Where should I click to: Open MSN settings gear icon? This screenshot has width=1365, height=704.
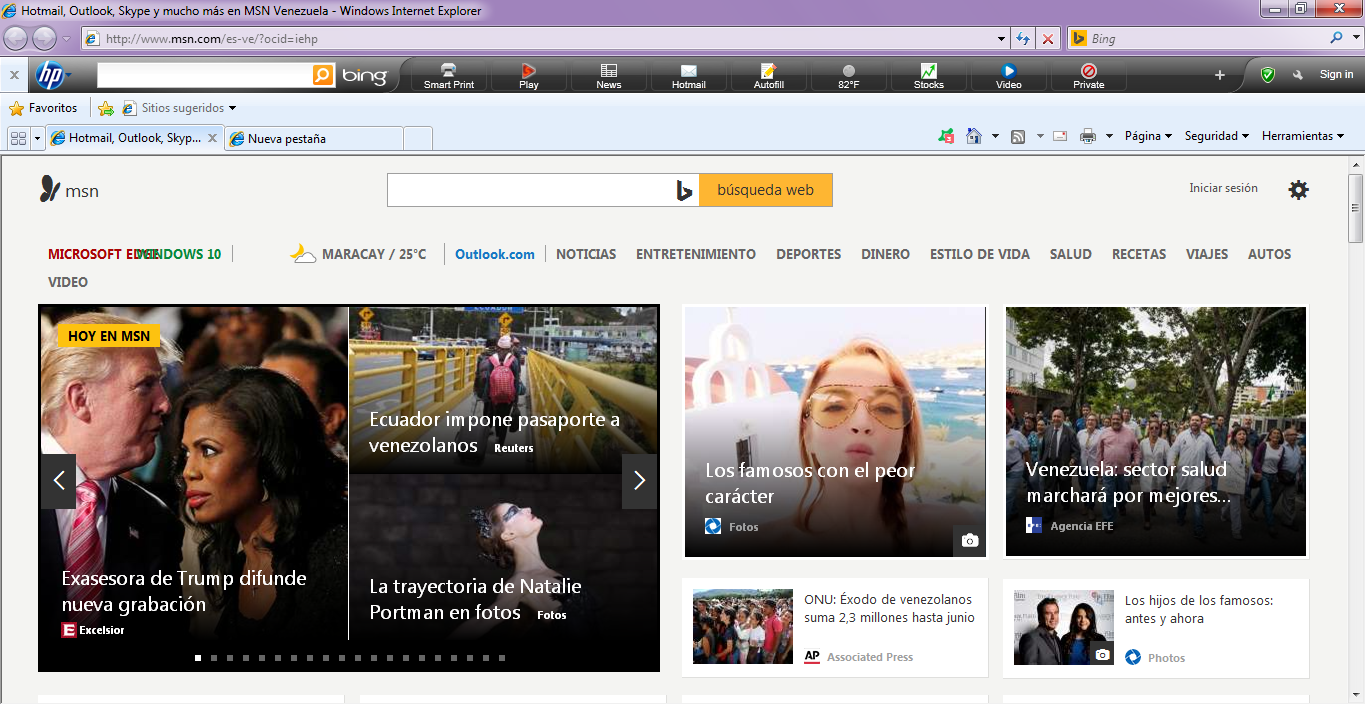pos(1298,190)
